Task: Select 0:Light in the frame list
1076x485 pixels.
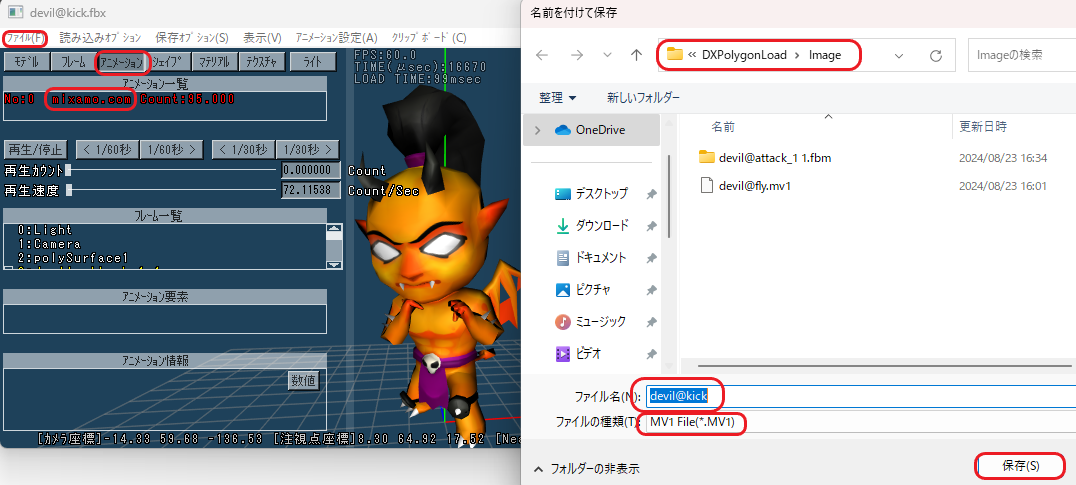Action: click(x=45, y=230)
